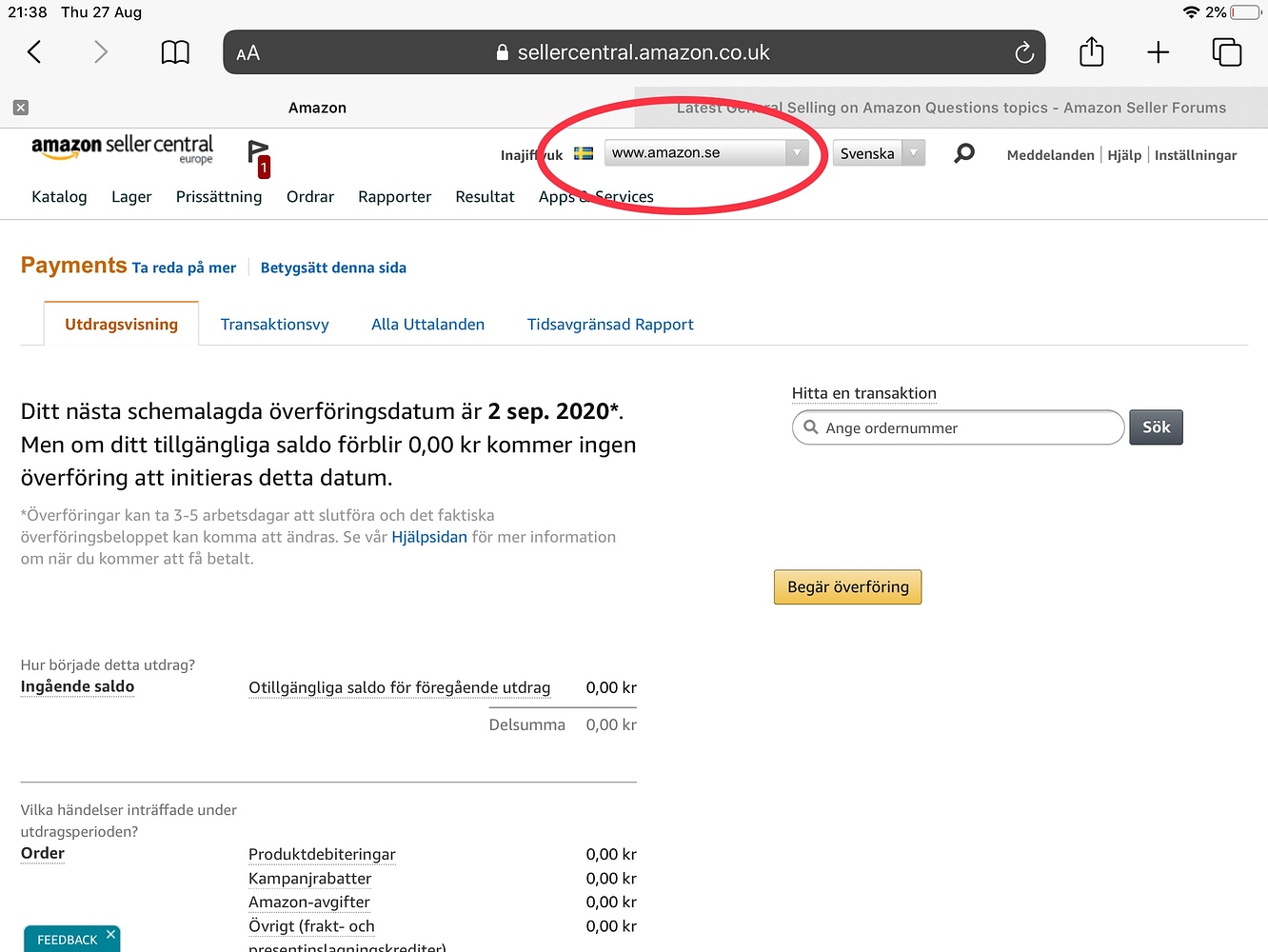Open the Hjälpsidan link
1268x952 pixels.
point(429,536)
